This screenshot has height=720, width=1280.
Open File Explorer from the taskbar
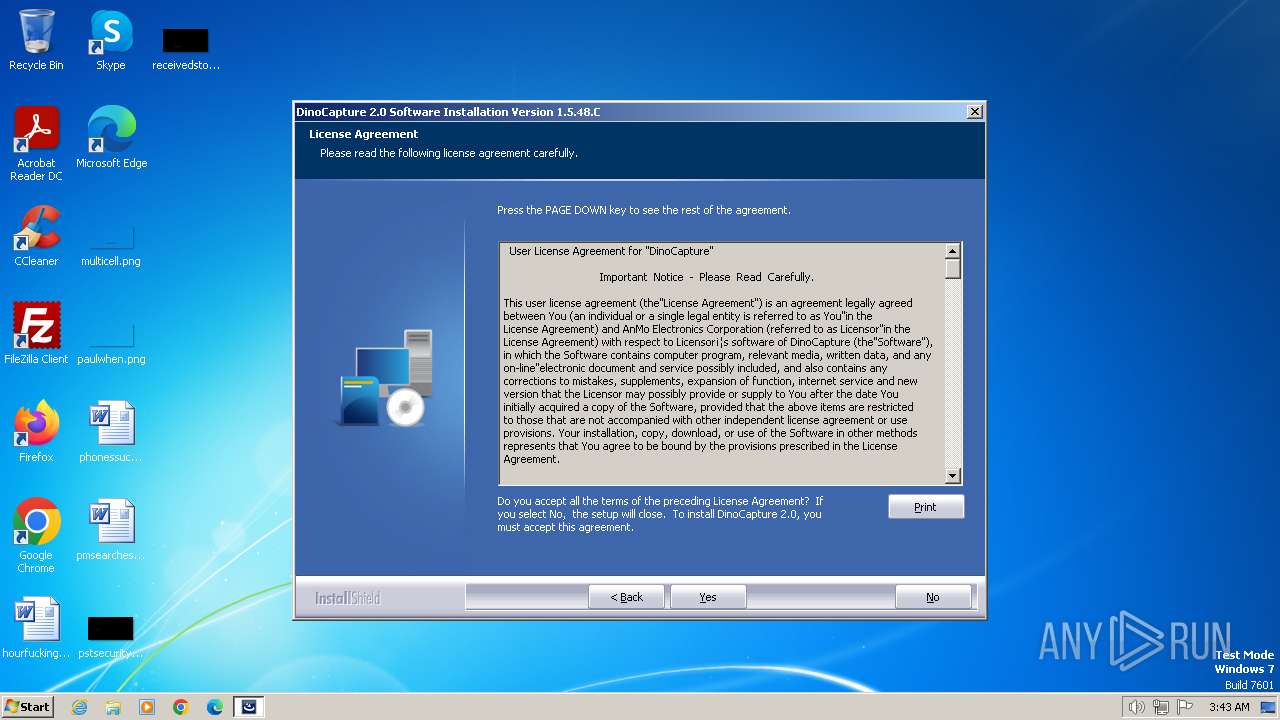[x=113, y=707]
